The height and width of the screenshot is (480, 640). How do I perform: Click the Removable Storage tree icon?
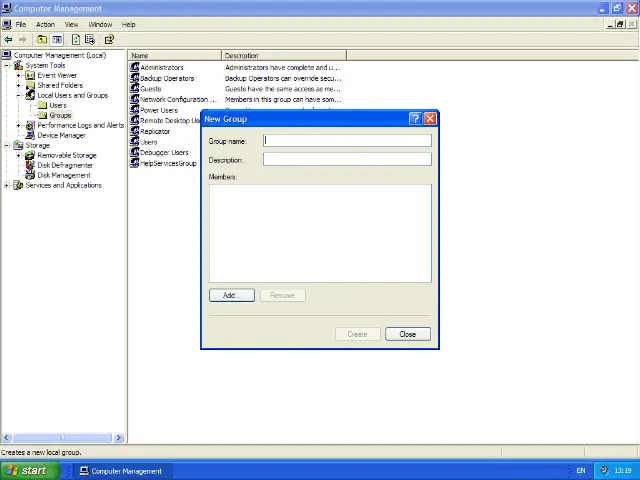(x=30, y=155)
